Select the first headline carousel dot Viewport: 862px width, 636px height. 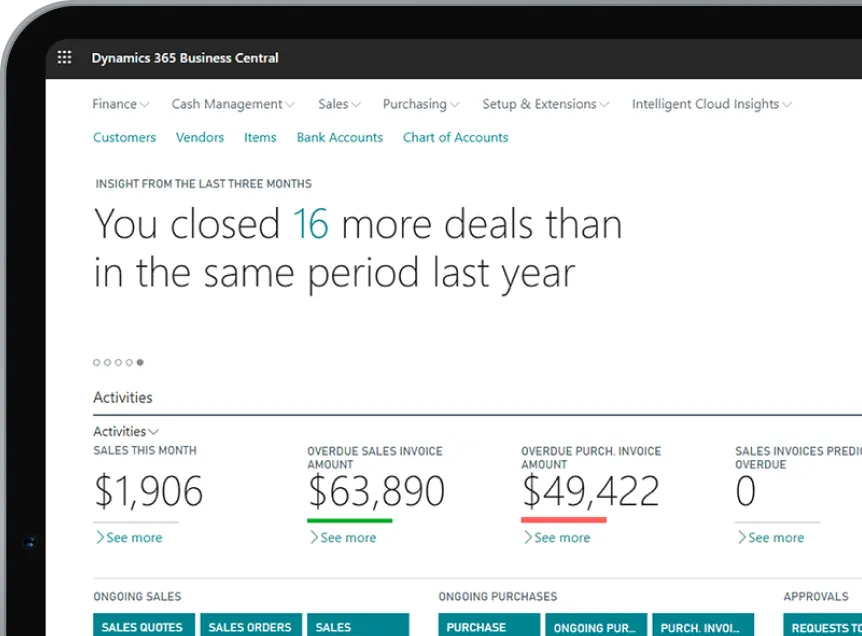click(97, 362)
